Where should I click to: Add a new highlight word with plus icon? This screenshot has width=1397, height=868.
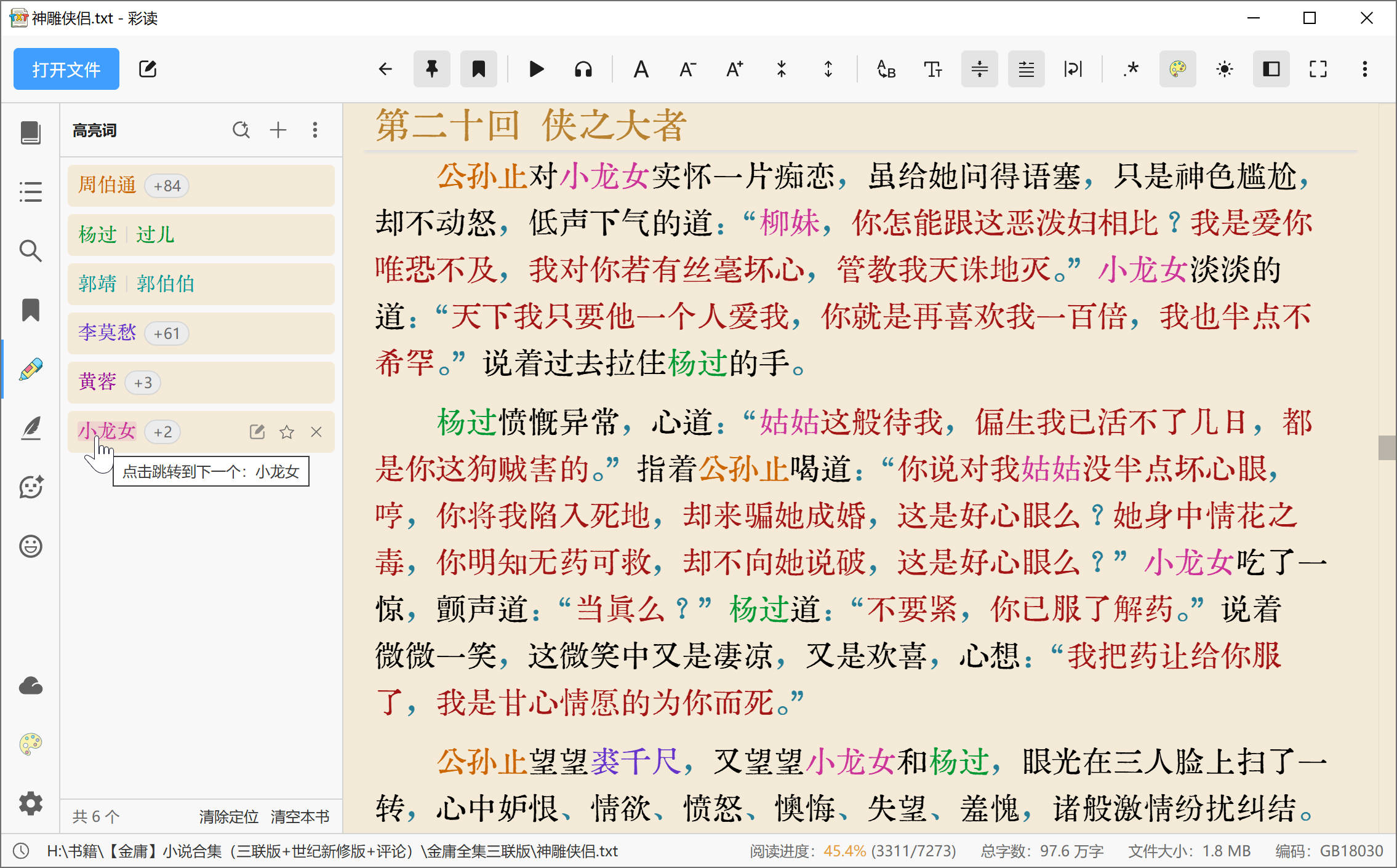tap(278, 130)
